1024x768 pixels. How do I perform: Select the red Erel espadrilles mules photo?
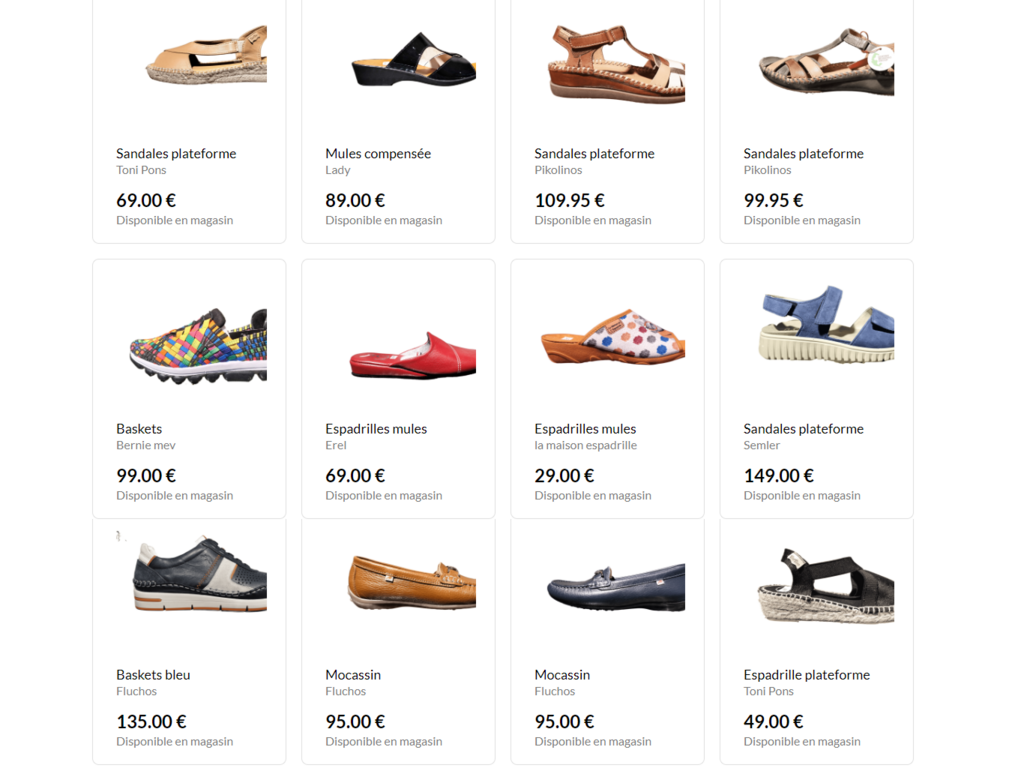point(412,356)
